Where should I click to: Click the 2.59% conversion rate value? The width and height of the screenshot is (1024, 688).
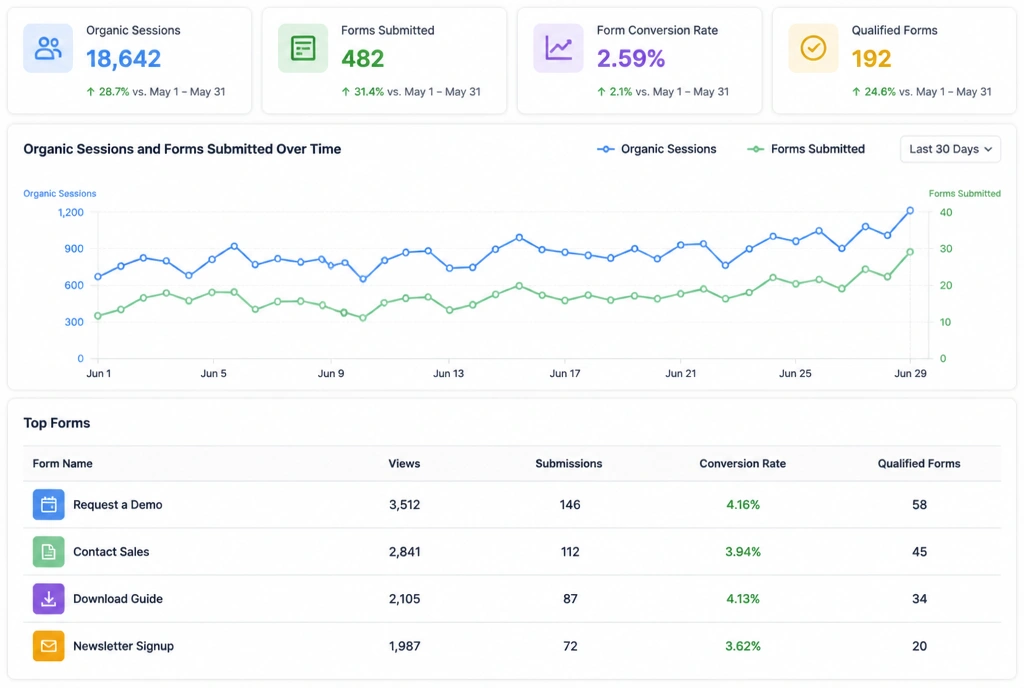pos(631,59)
